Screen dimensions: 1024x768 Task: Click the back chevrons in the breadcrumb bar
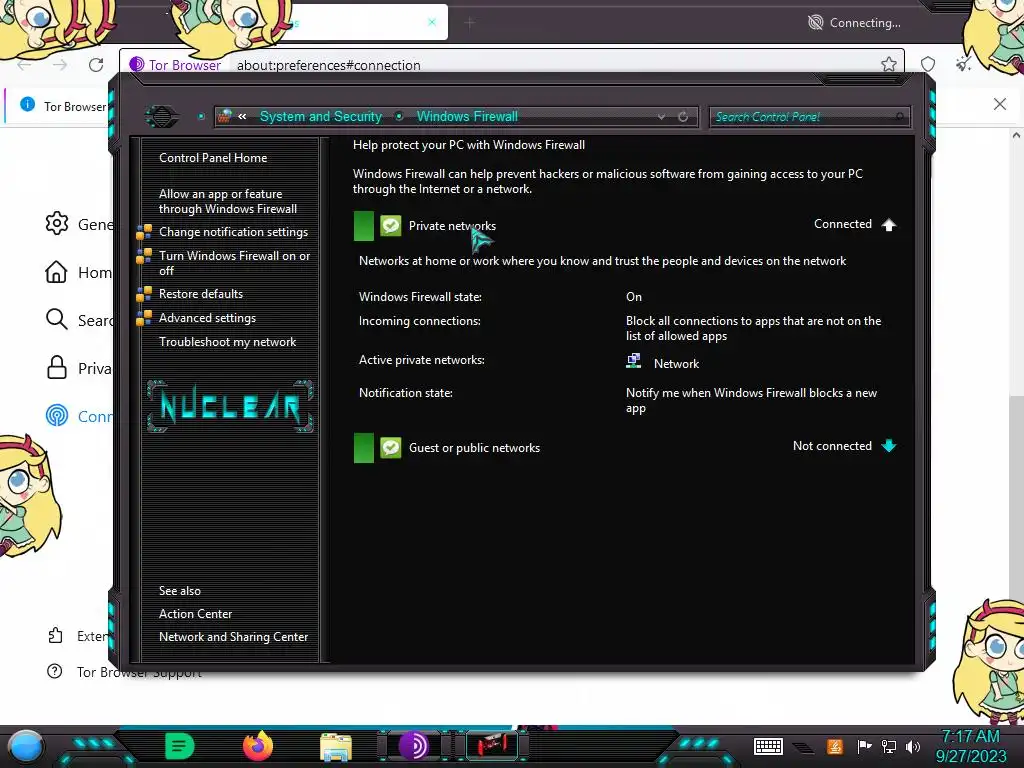tap(242, 116)
